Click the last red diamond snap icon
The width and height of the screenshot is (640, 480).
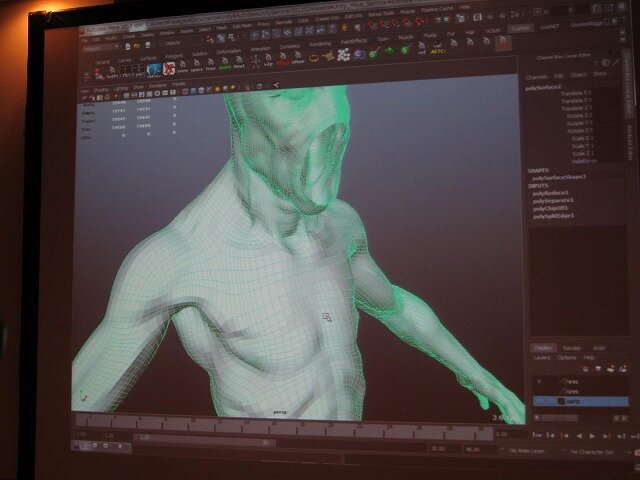tap(419, 20)
